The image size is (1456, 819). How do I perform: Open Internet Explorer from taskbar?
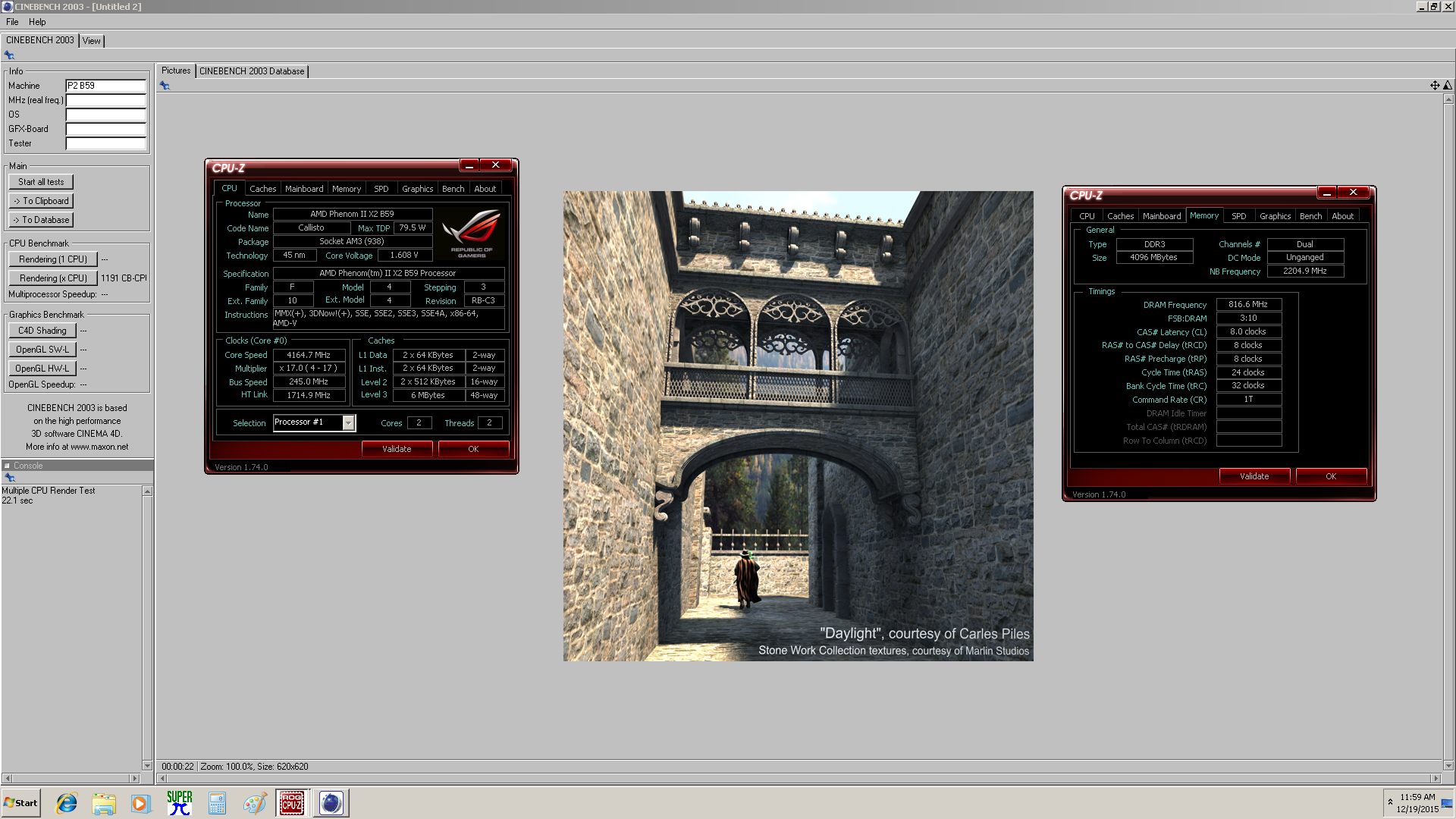click(67, 803)
